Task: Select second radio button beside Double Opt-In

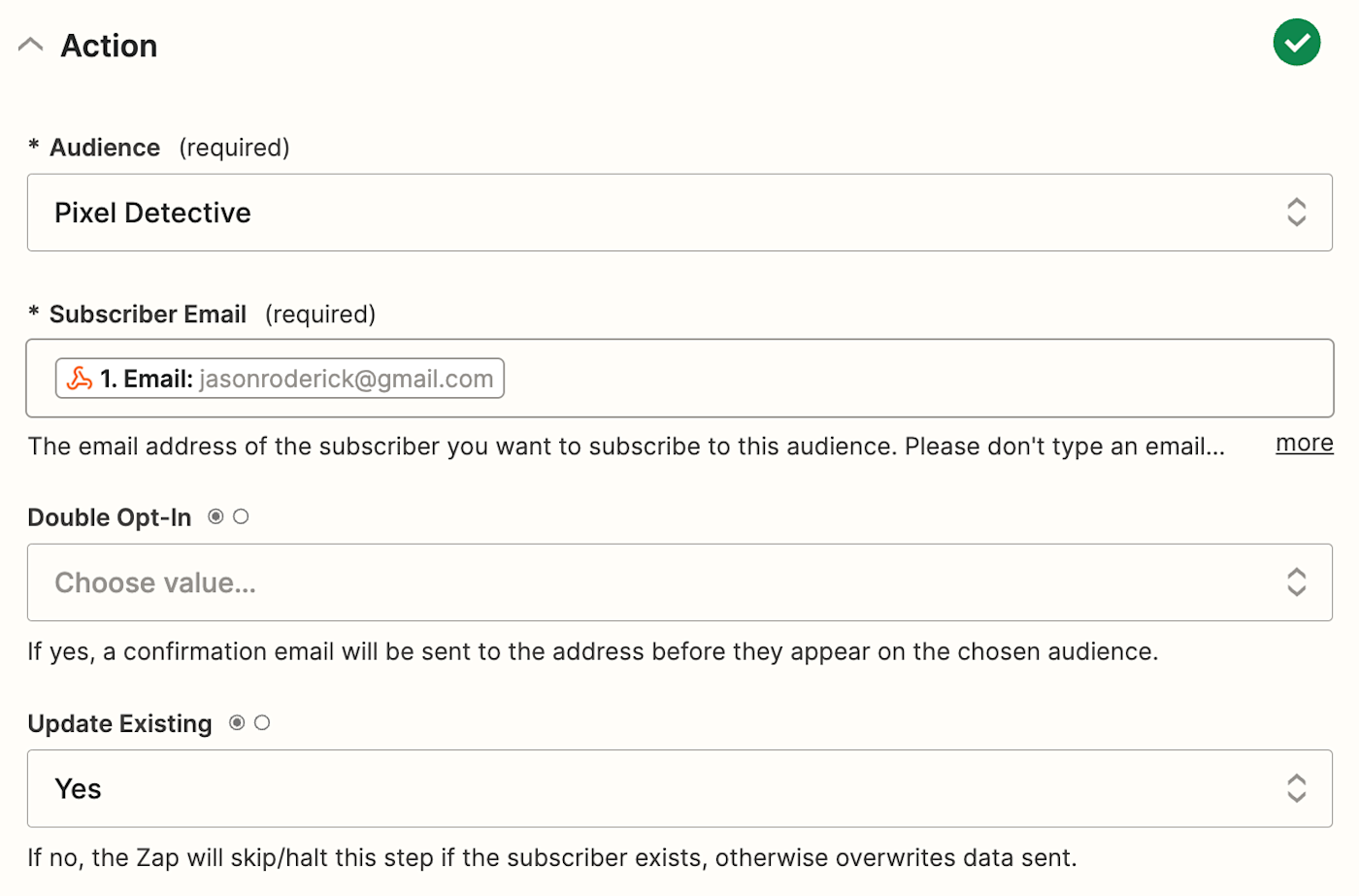Action: pyautogui.click(x=241, y=516)
